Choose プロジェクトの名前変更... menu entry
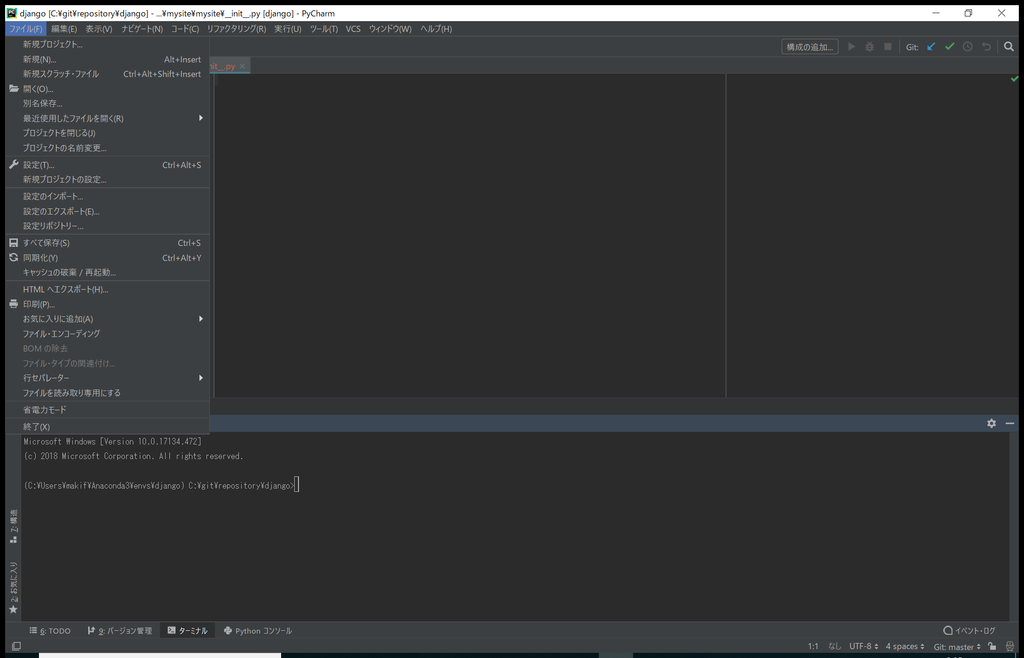Viewport: 1024px width, 658px height. [x=107, y=148]
